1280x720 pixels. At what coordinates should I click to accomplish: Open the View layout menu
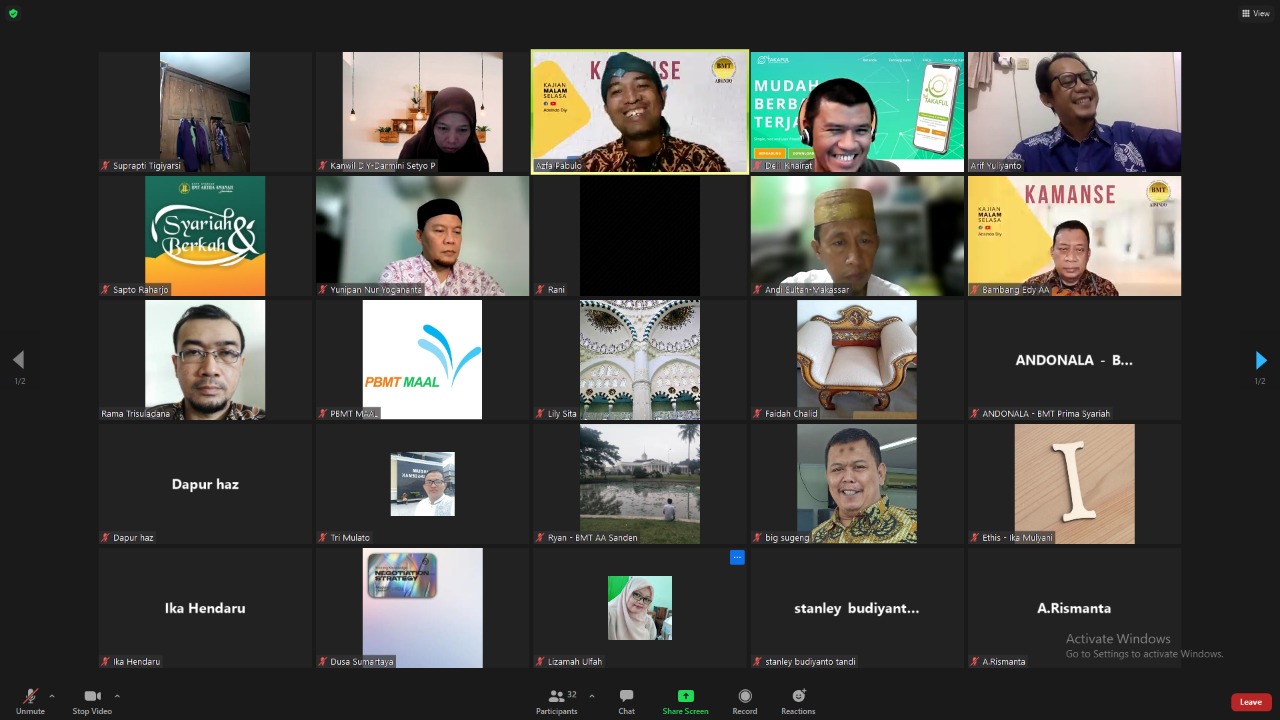[1258, 13]
